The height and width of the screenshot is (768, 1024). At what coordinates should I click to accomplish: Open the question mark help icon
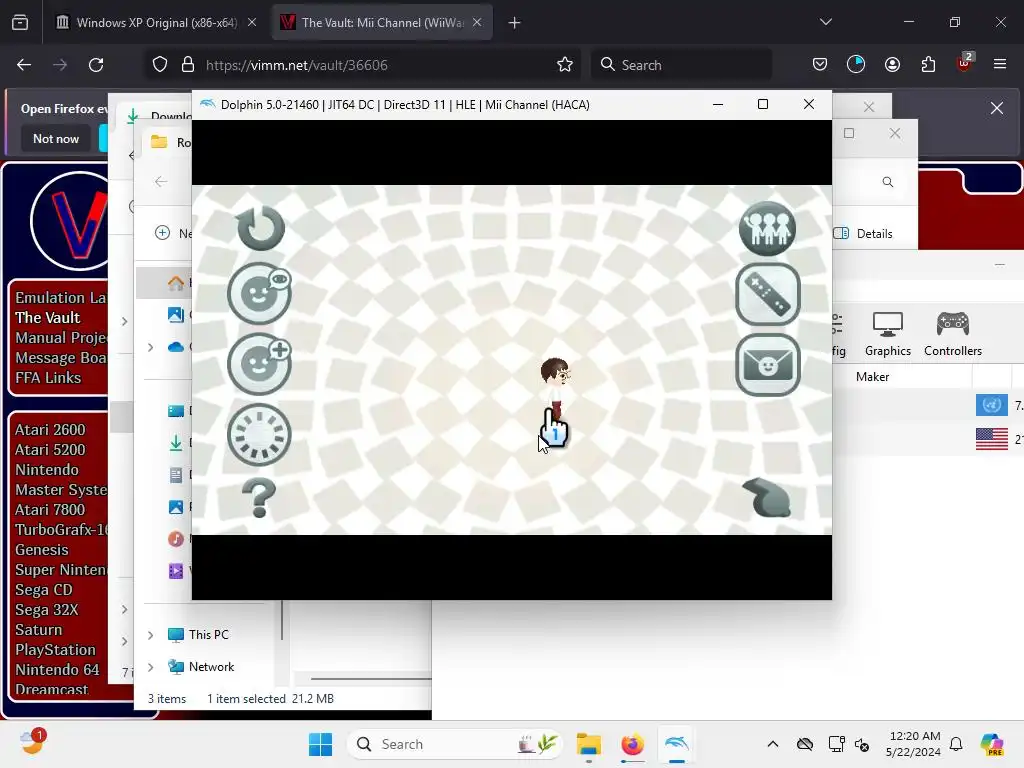(x=259, y=498)
